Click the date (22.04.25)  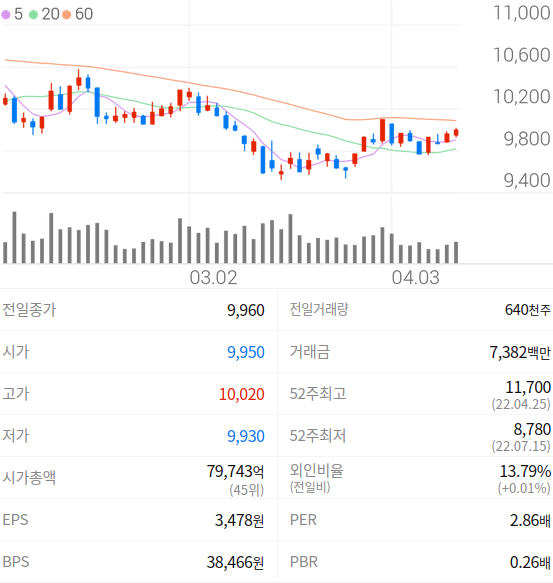coord(521,404)
